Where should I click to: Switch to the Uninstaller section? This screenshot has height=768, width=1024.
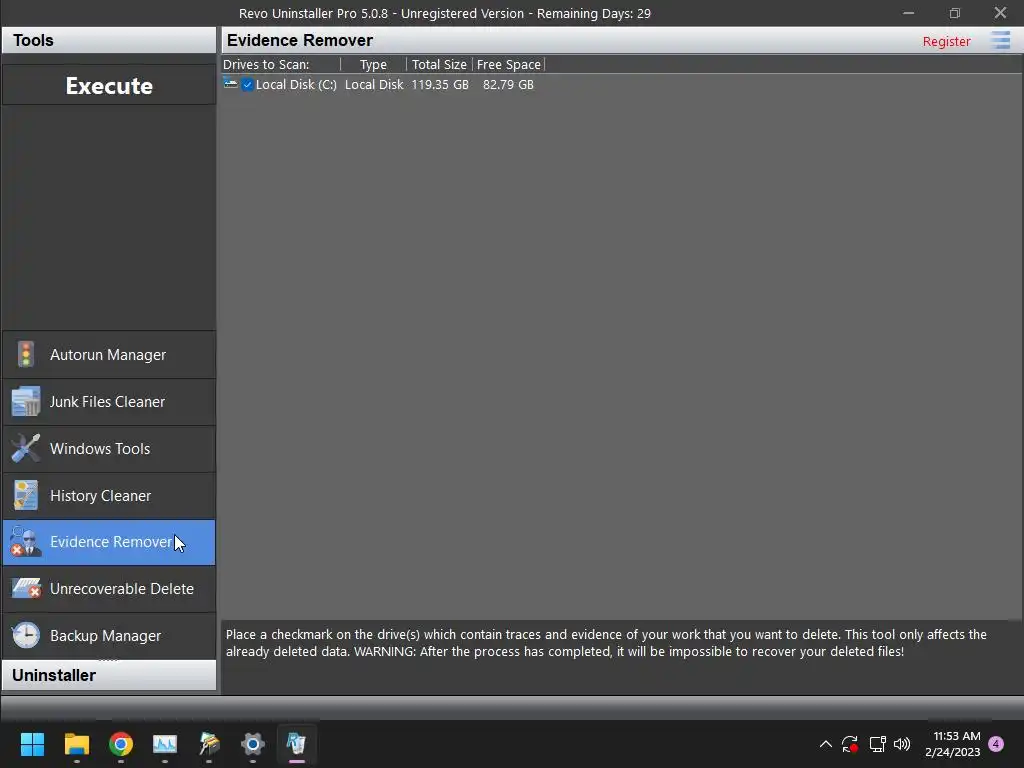[109, 675]
